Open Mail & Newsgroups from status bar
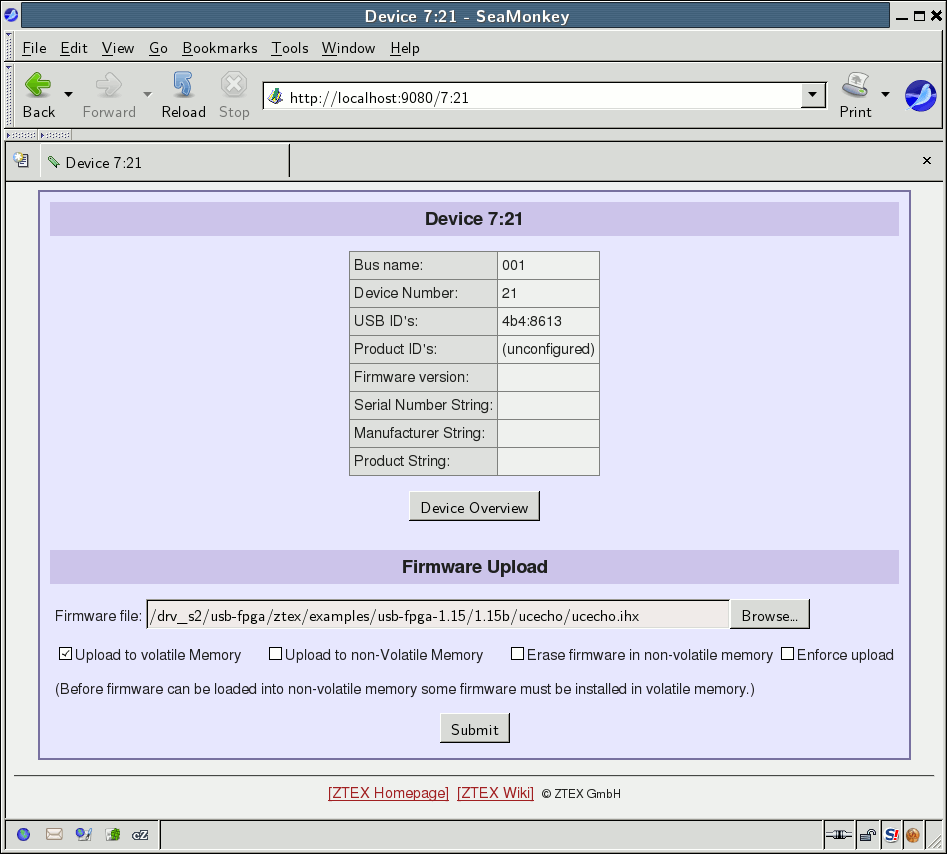Screen dimensions: 947x854 54,834
